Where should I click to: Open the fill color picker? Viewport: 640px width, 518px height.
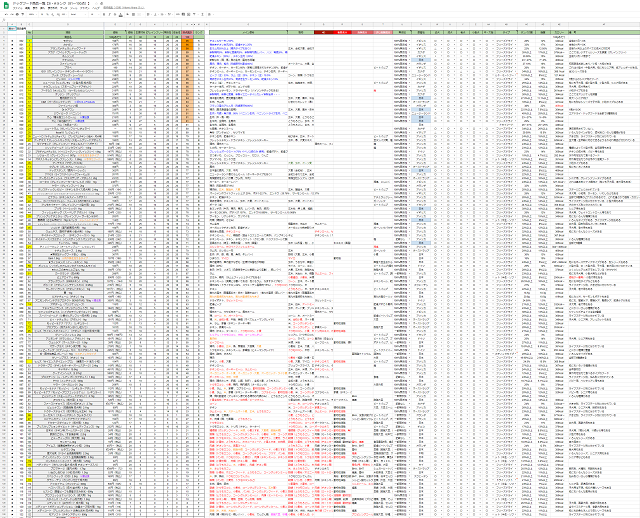[x=127, y=14]
